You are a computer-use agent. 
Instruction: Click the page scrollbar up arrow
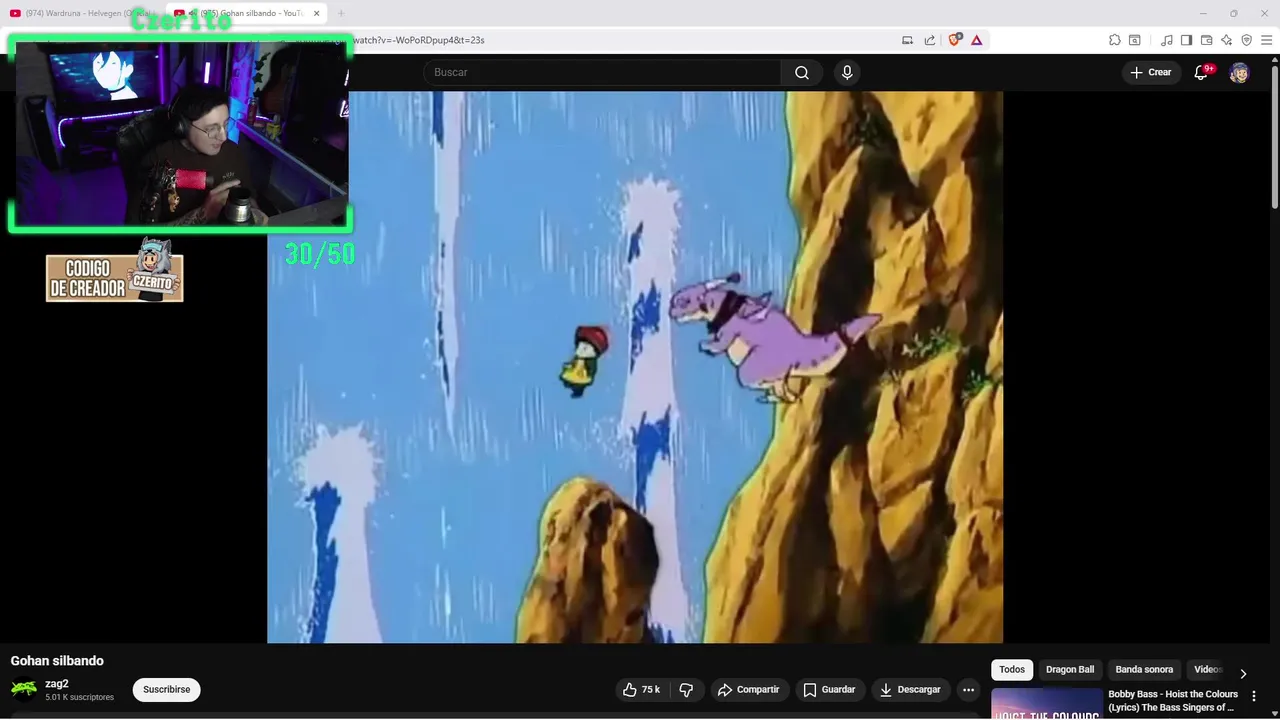pyautogui.click(x=1274, y=60)
